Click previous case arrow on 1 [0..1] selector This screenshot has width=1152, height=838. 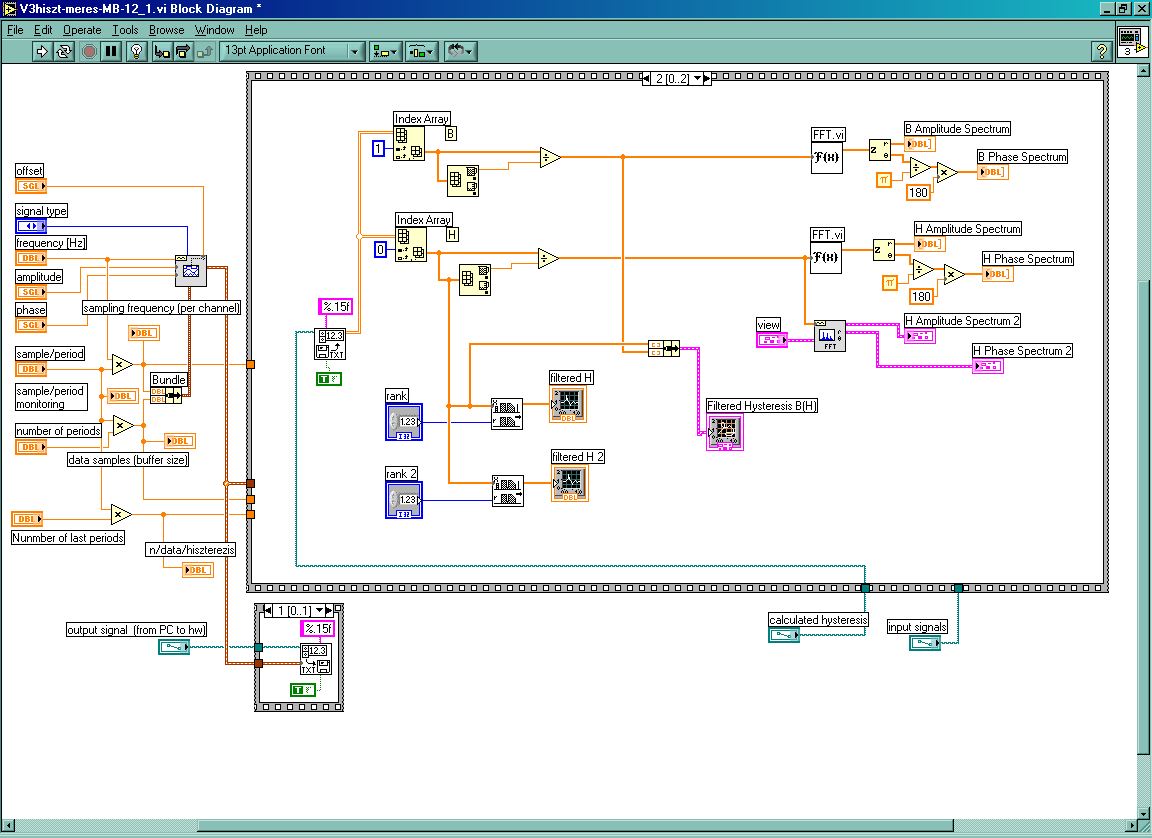pos(267,610)
